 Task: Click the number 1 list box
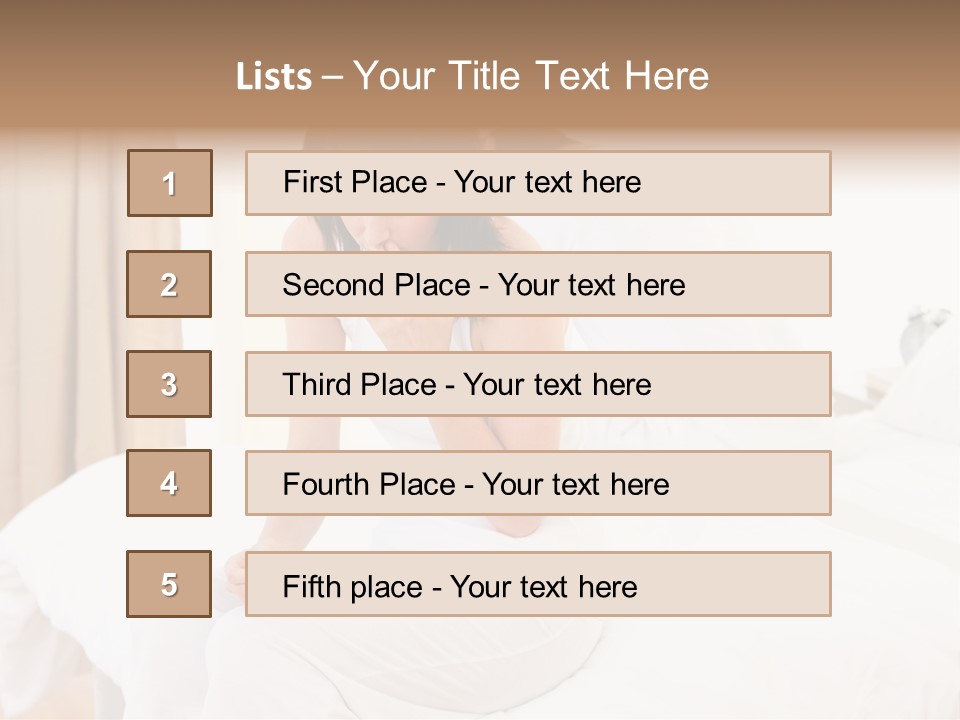[170, 183]
